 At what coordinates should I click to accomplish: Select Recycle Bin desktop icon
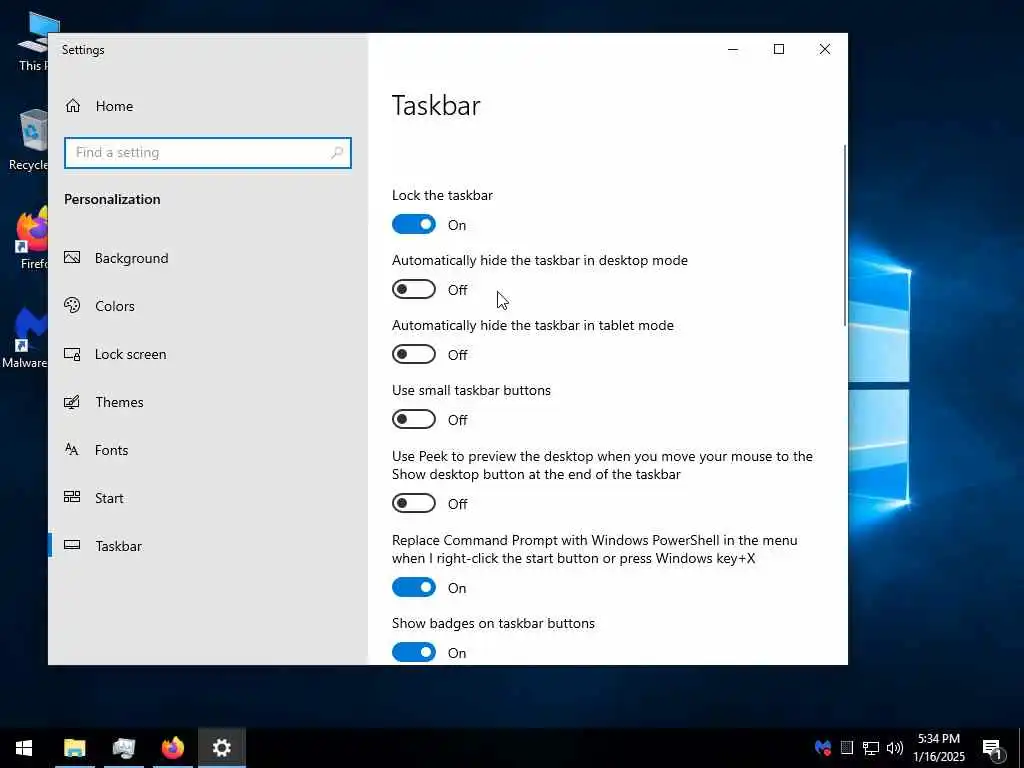[29, 141]
